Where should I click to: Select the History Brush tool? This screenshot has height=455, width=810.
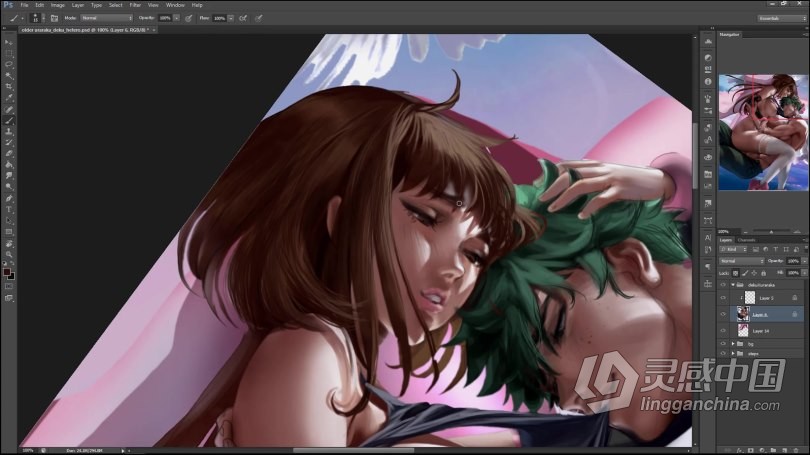[x=9, y=143]
